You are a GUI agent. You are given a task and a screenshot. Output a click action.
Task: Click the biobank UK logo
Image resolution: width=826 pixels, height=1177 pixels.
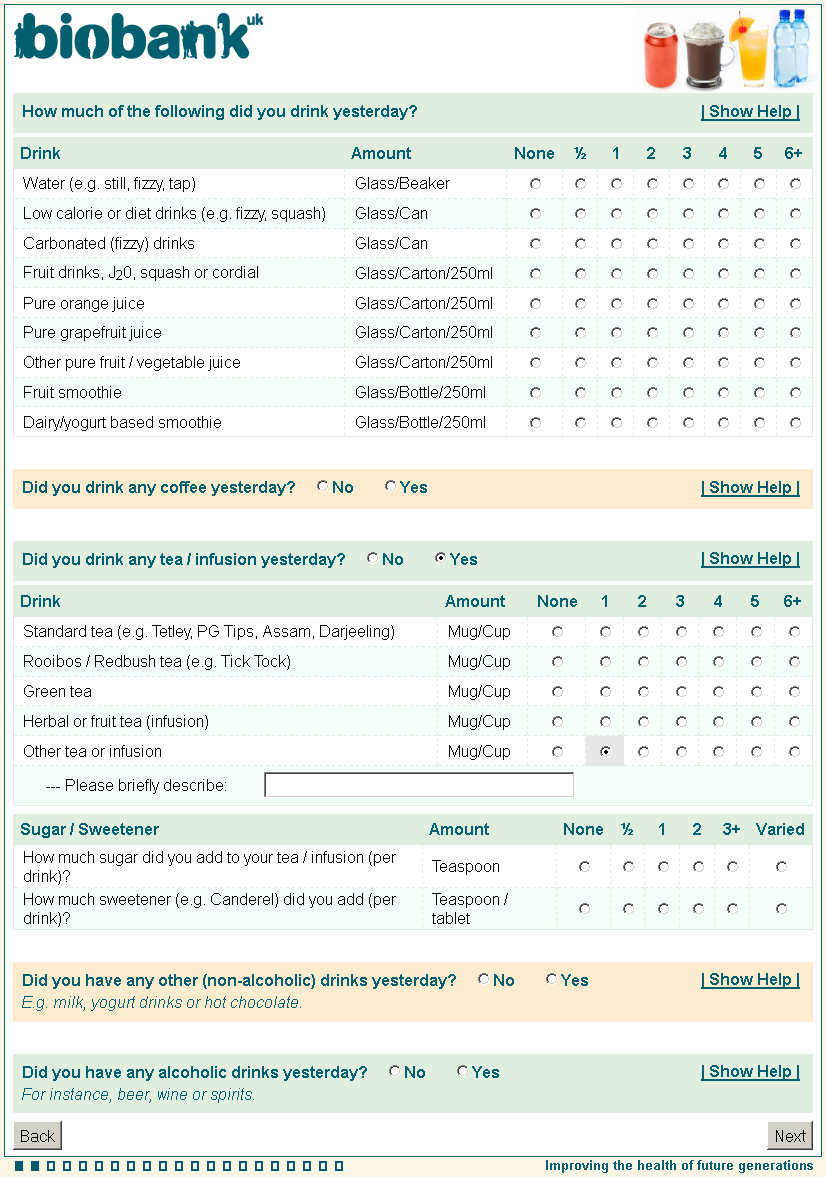tap(138, 38)
